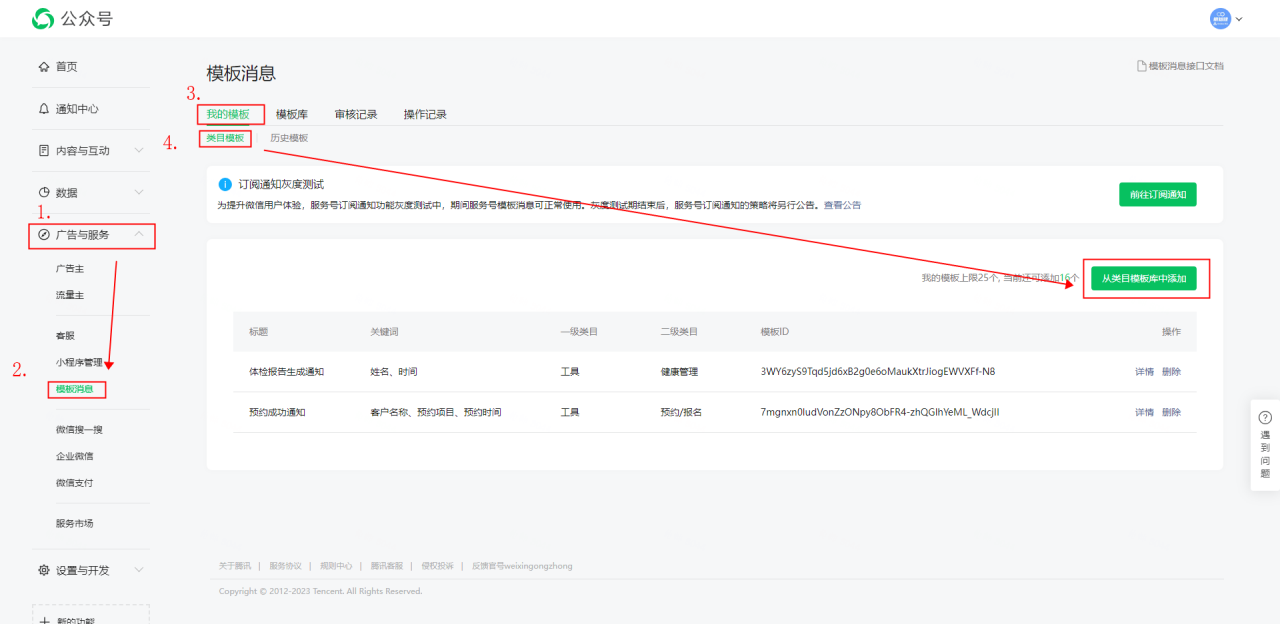Click the 遇到问题 help question icon

pos(1265,417)
